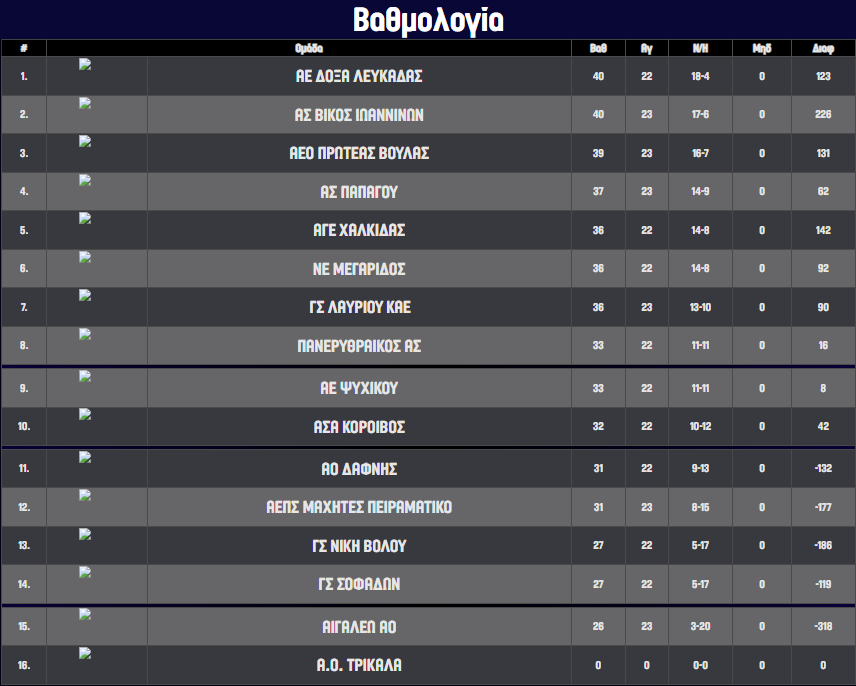Select the ΝΕ ΜΕΓΑΡΙΔΟΣ team logo
The height and width of the screenshot is (686, 856).
pos(85,257)
